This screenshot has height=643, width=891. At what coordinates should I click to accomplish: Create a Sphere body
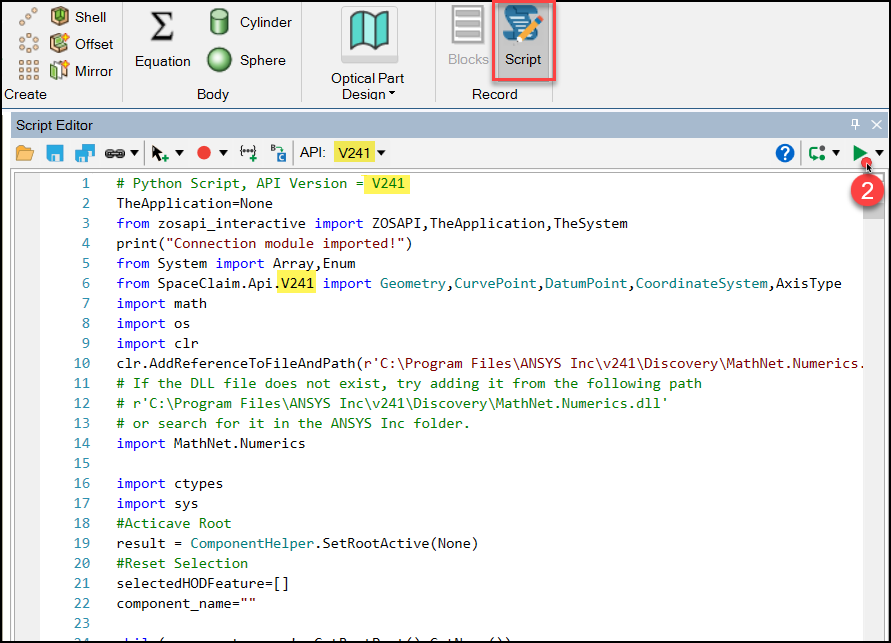pyautogui.click(x=247, y=60)
